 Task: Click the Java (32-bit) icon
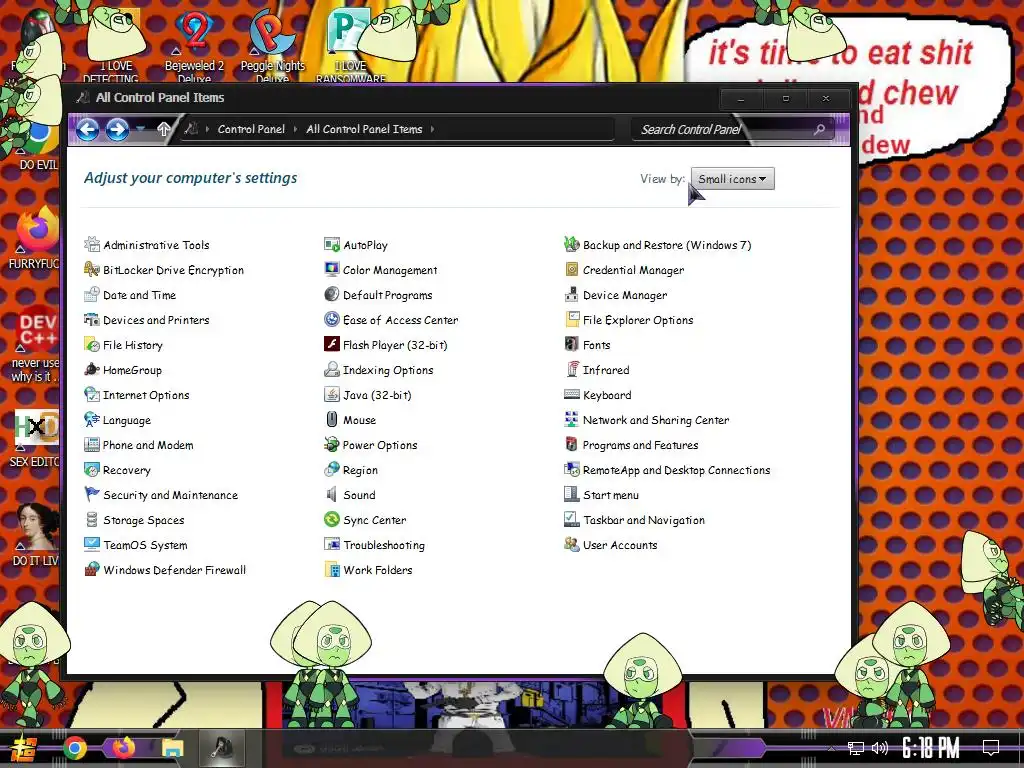coord(332,395)
